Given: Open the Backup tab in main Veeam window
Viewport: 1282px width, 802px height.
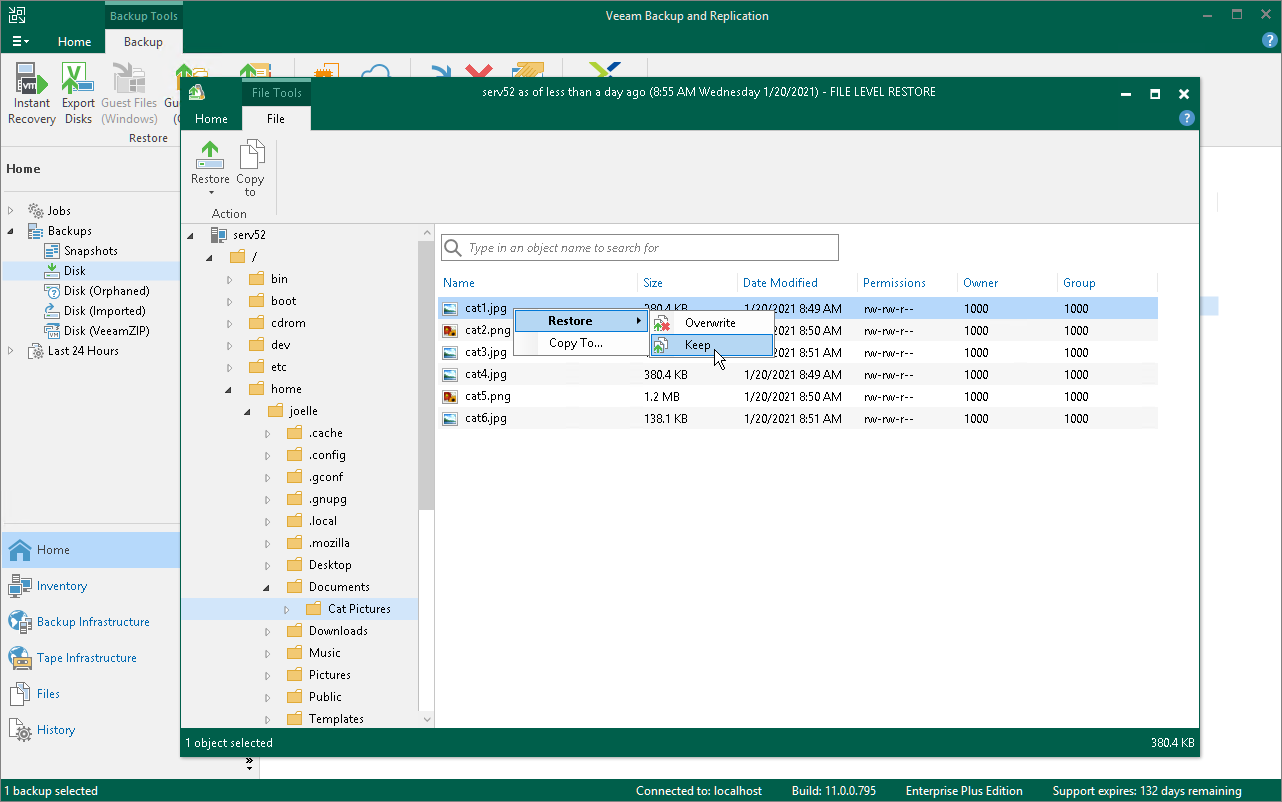Looking at the screenshot, I should tap(143, 42).
